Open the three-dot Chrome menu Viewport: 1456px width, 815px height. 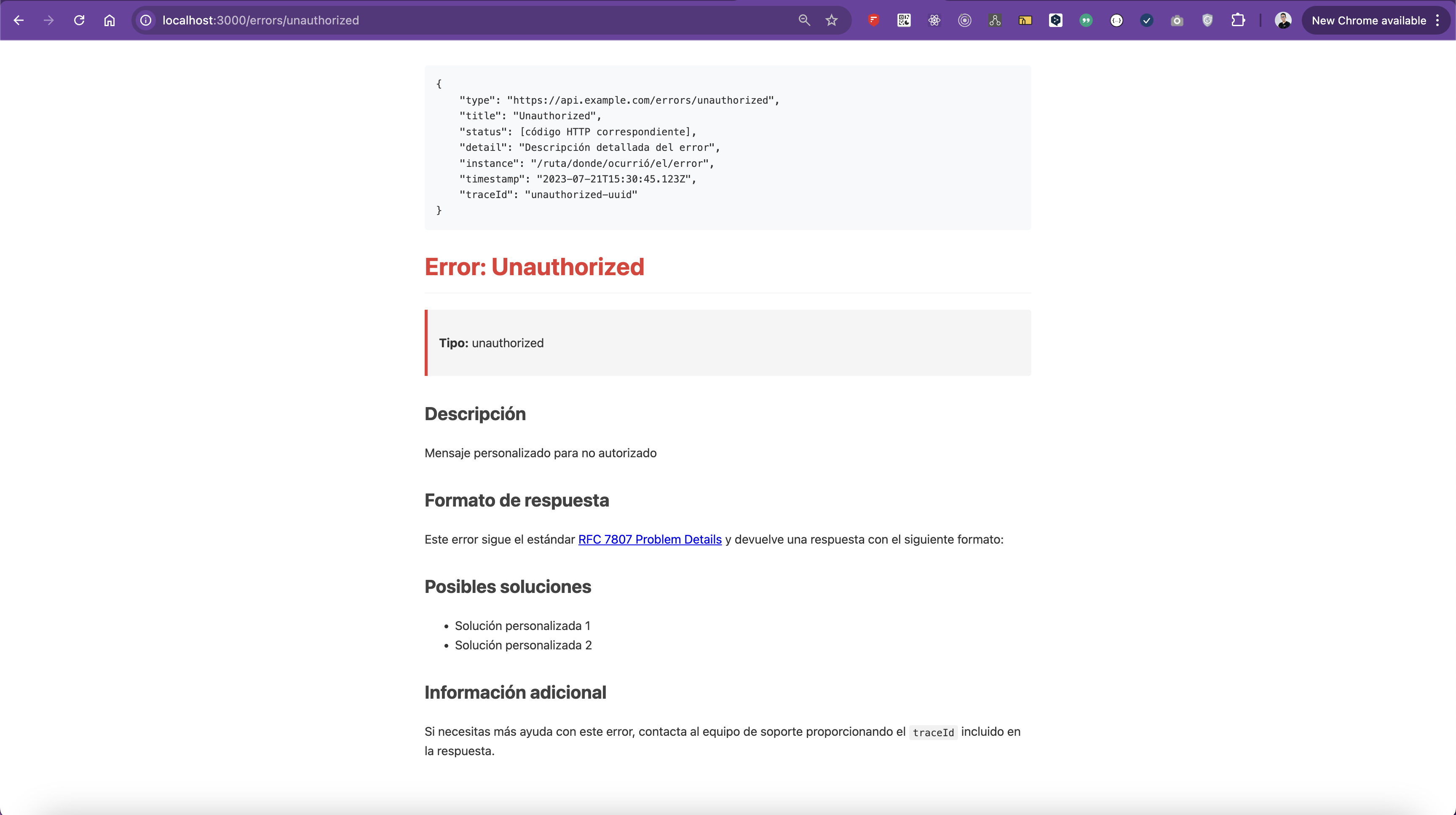pyautogui.click(x=1437, y=20)
